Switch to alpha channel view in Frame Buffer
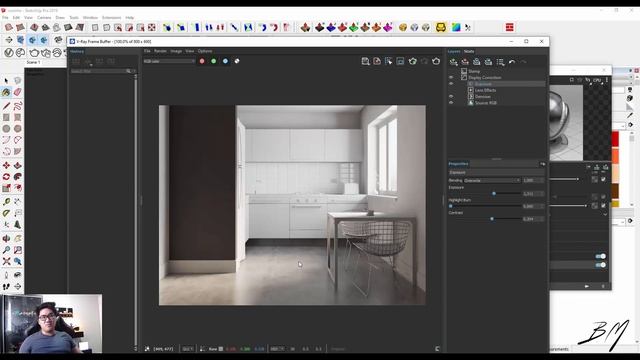The image size is (640, 360). [237, 61]
